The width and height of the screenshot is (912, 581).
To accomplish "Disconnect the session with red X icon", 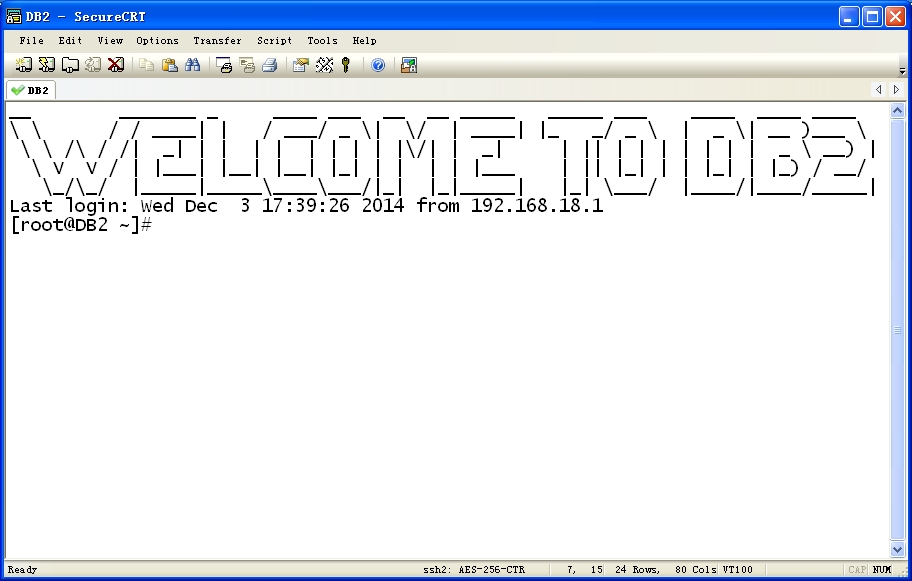I will [116, 65].
